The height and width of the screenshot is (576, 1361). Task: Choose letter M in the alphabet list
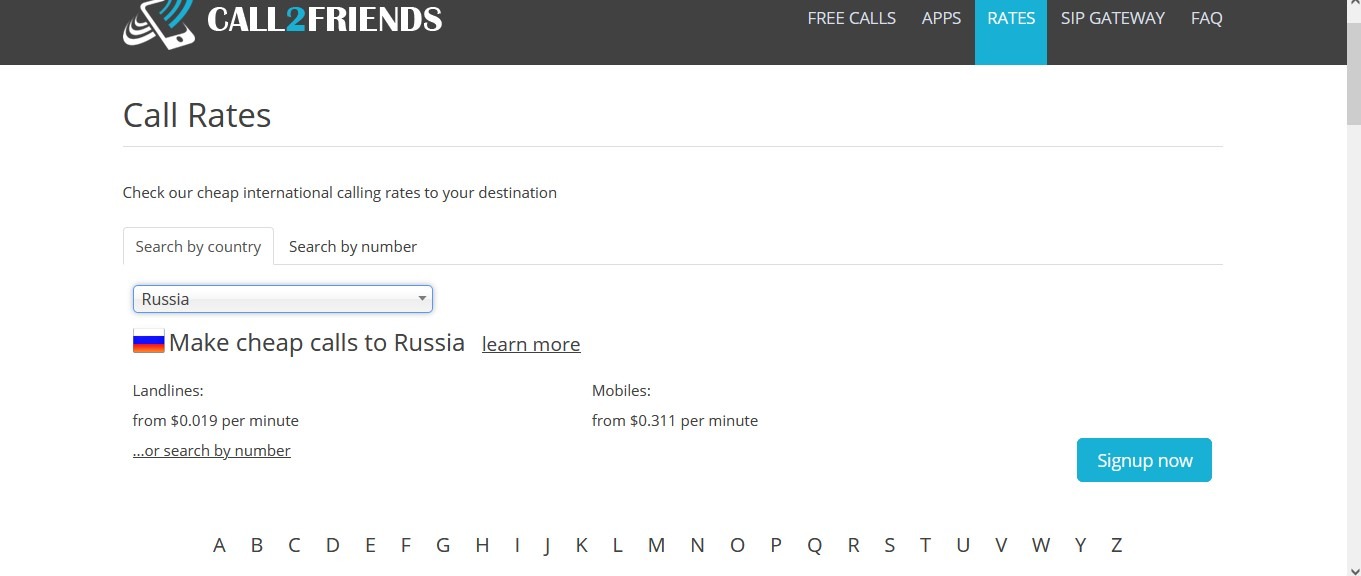pyautogui.click(x=656, y=545)
